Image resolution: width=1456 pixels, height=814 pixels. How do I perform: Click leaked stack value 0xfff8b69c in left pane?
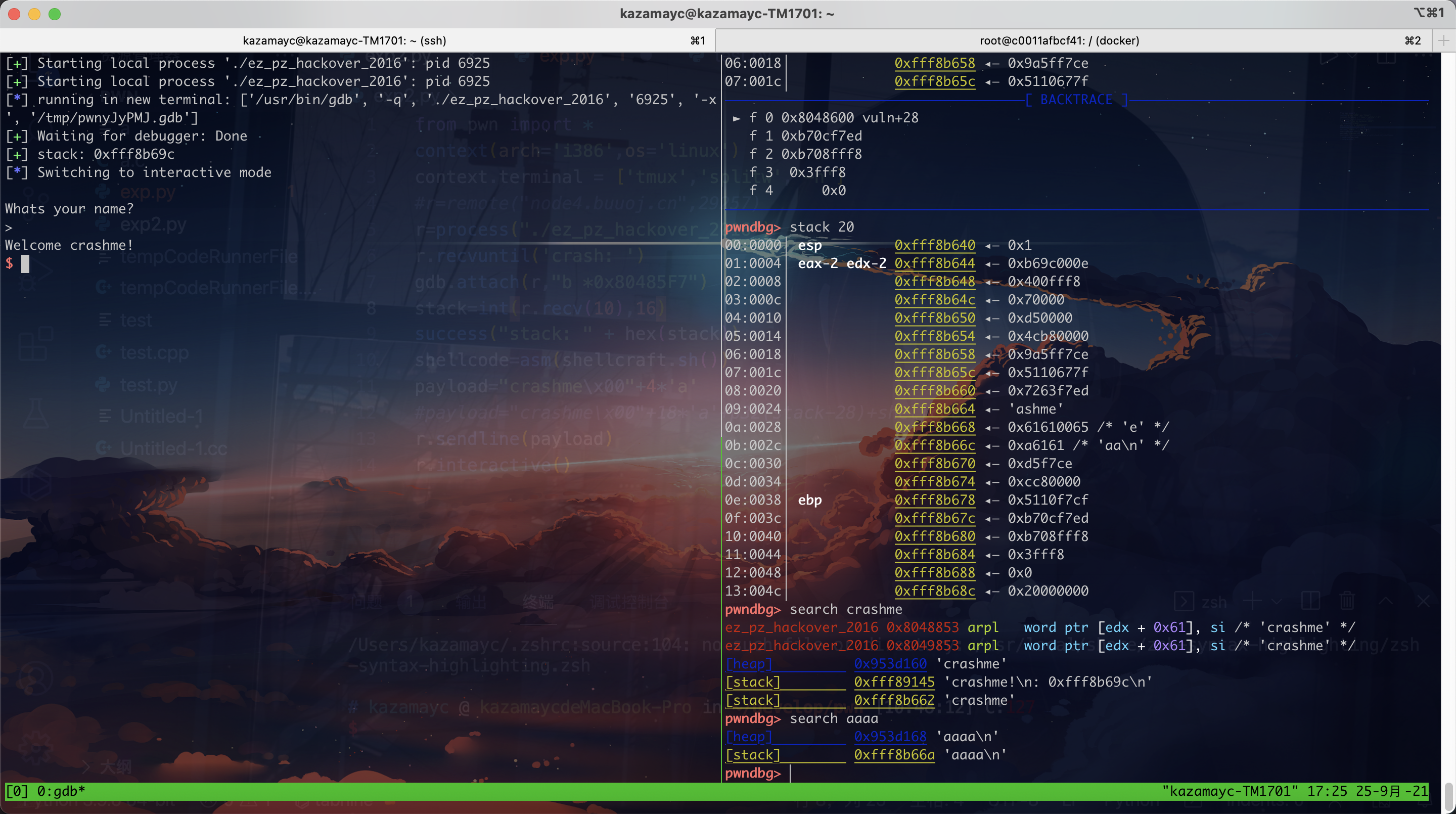click(x=134, y=154)
